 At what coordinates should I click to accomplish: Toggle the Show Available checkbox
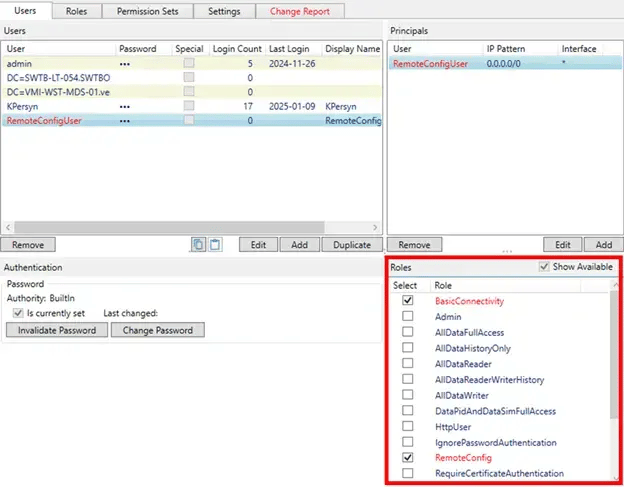(544, 267)
